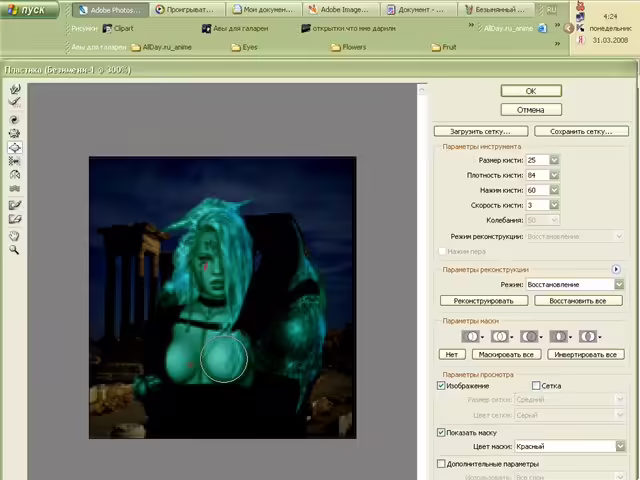Toggle the 'Изображение' checkbox
Screen dimensions: 640x480
point(441,386)
